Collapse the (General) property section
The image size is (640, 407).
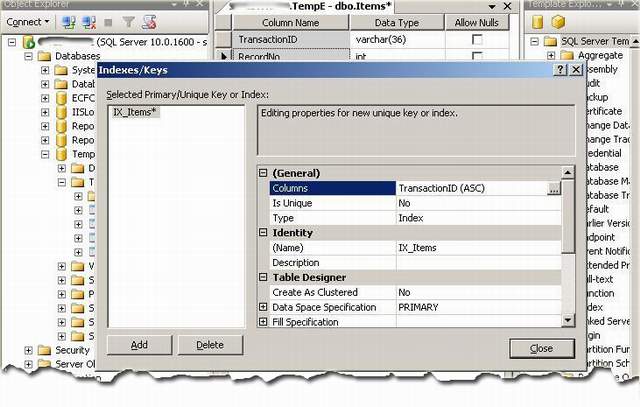tap(263, 173)
